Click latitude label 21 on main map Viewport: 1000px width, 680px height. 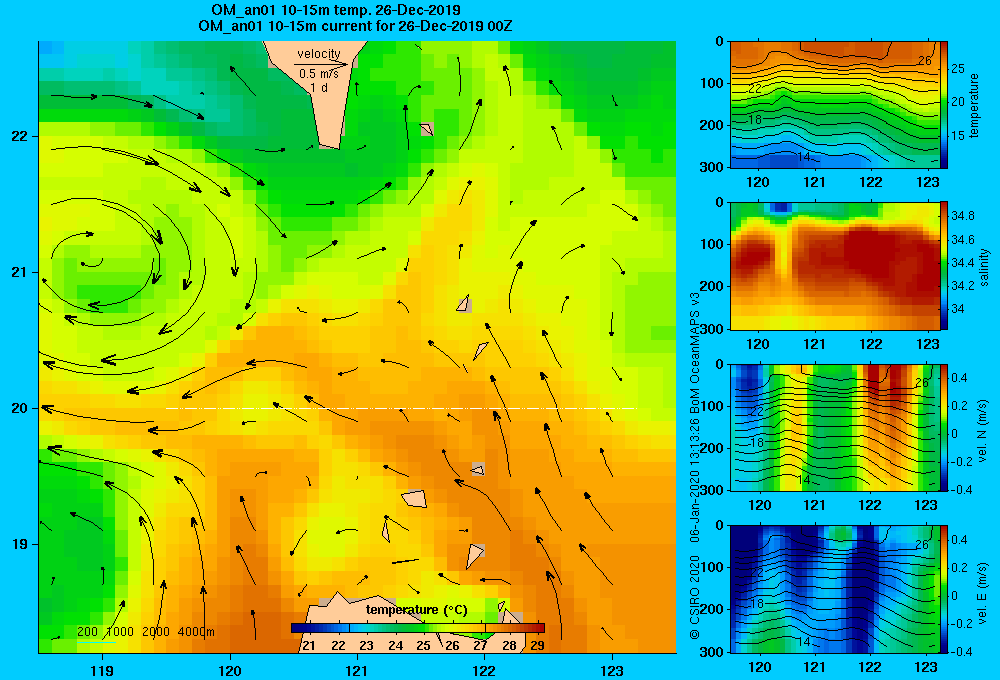[x=19, y=272]
